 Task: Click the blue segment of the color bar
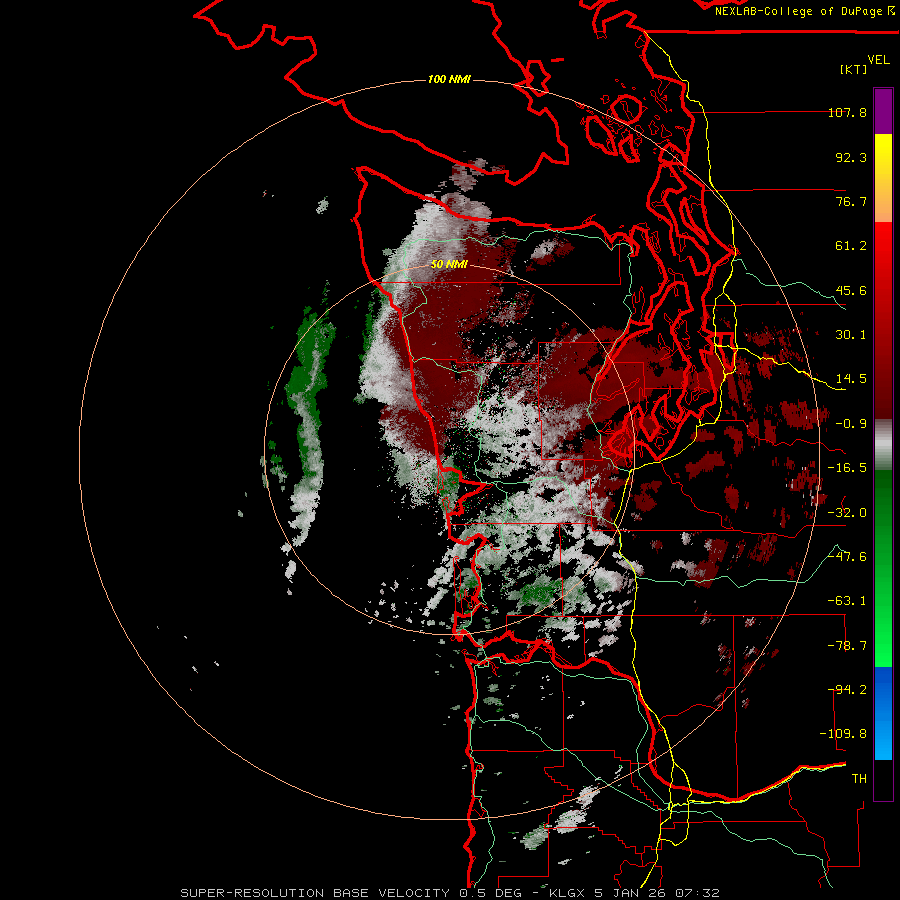883,713
